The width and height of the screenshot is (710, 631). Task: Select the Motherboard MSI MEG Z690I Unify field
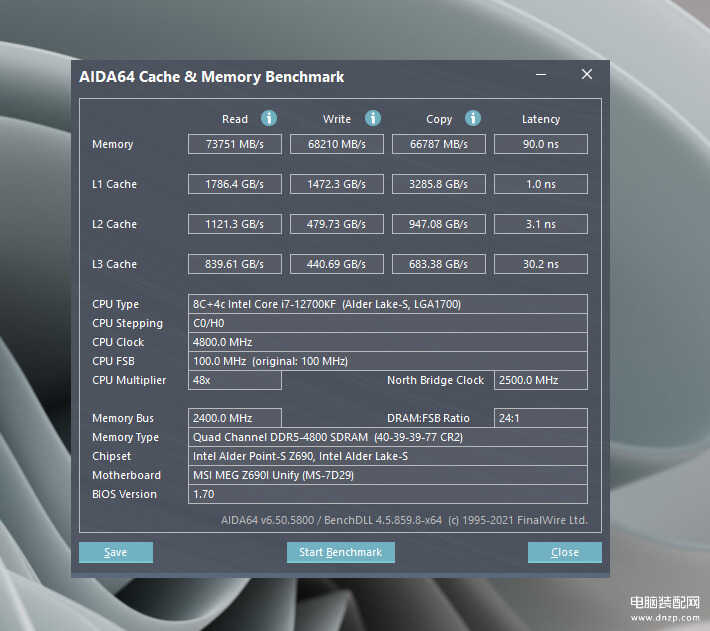tap(388, 475)
